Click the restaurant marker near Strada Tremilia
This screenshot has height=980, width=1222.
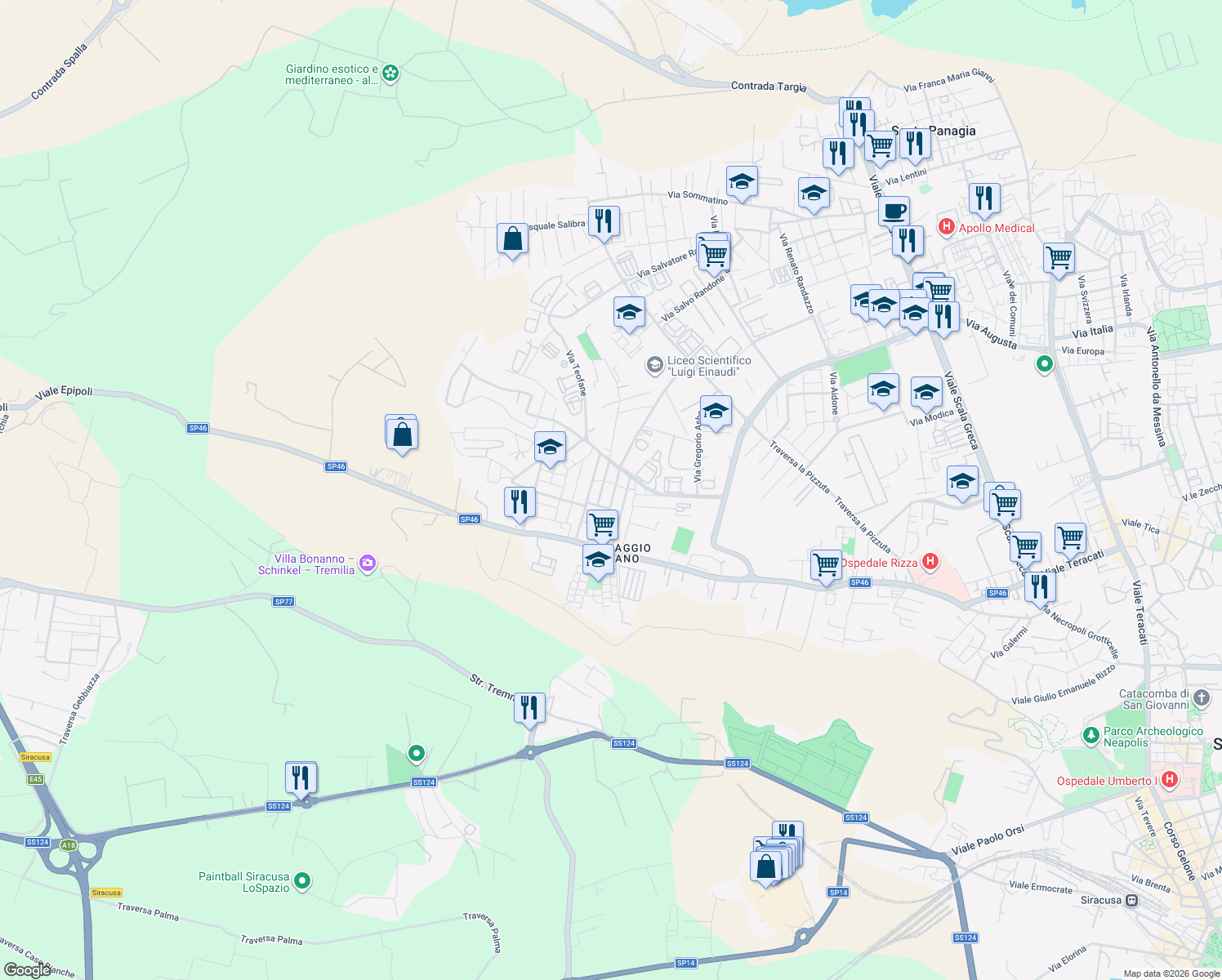529,706
